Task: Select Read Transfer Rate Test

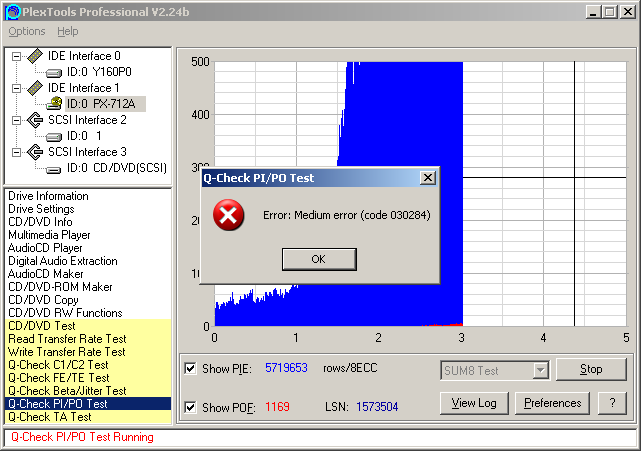Action: 88,339
